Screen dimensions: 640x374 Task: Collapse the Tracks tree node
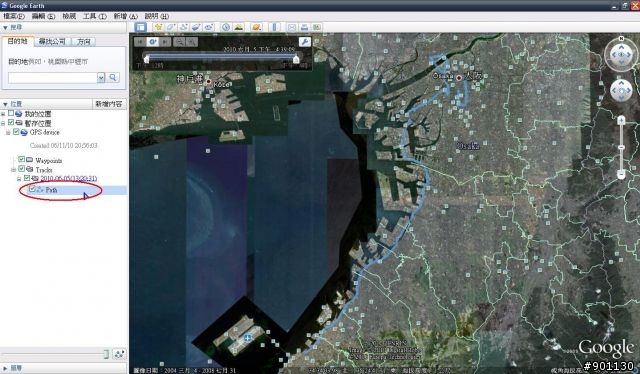[13, 169]
